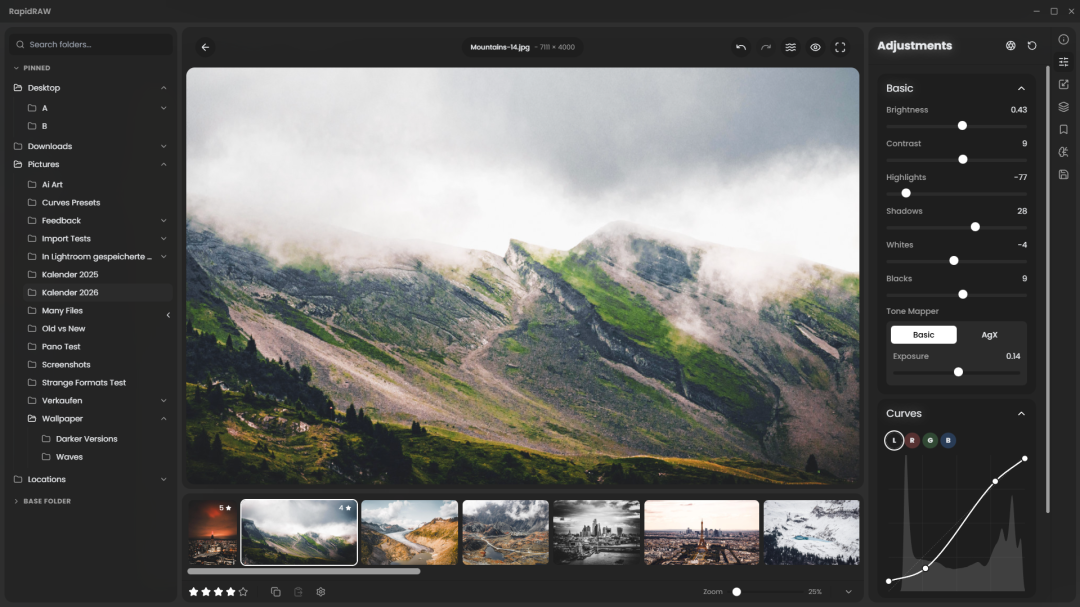Open the Presets bookmark panel
1080x607 pixels.
click(1063, 129)
